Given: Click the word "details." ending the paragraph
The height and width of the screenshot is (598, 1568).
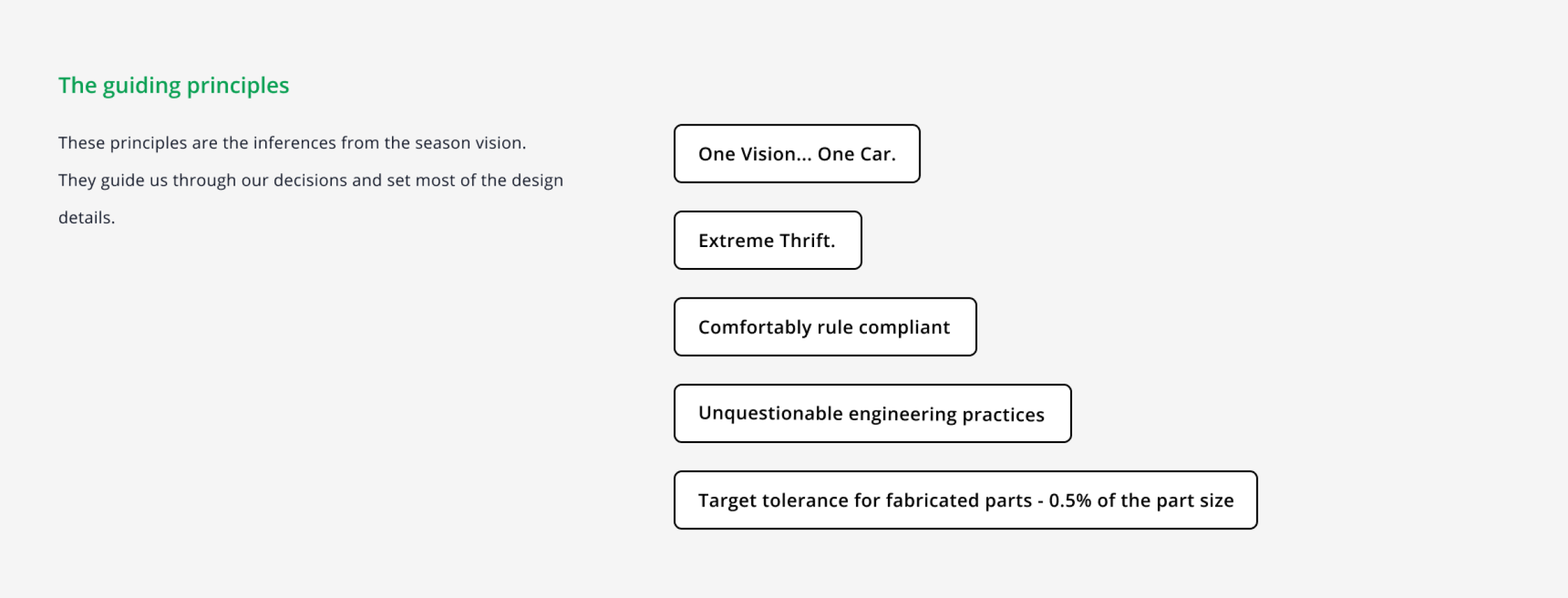Looking at the screenshot, I should pyautogui.click(x=87, y=218).
